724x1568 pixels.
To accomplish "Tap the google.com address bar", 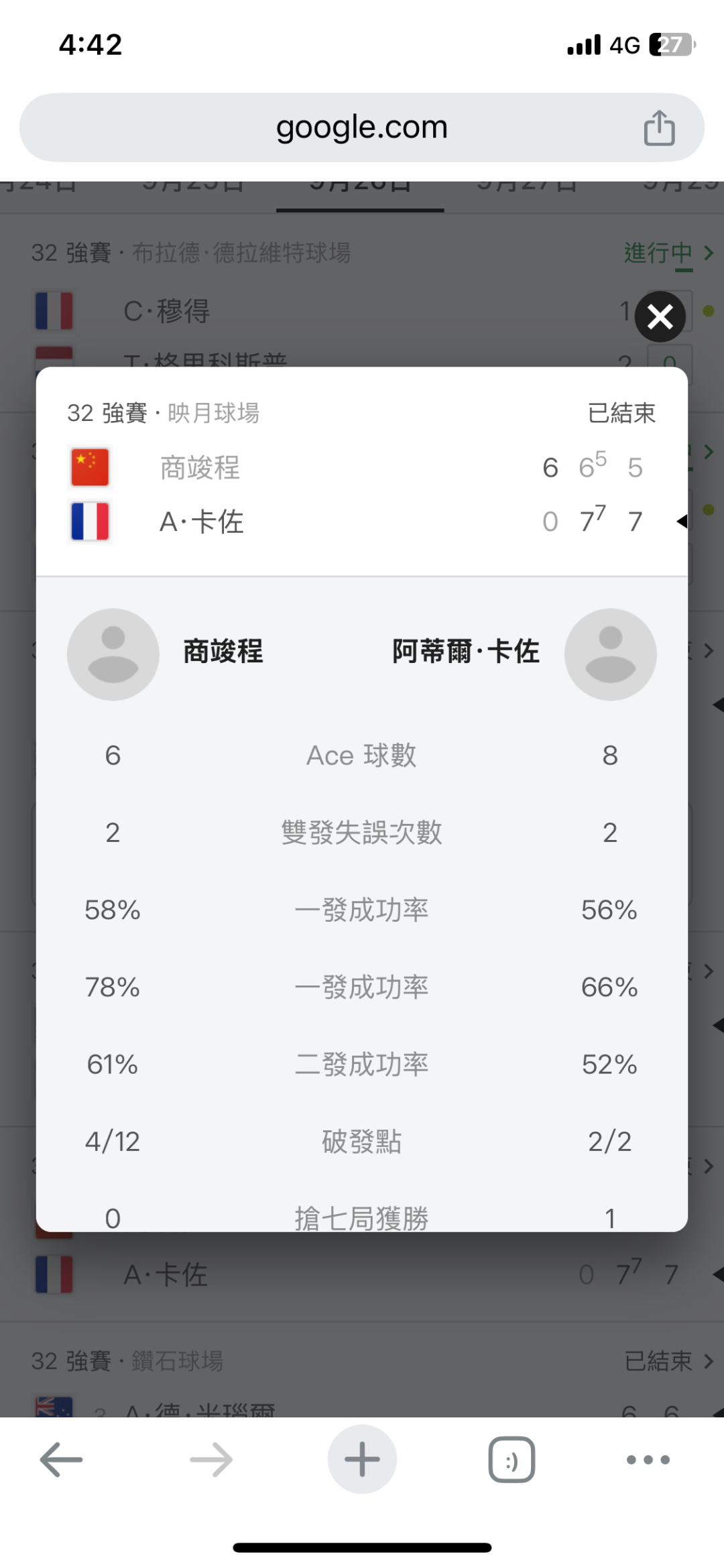I will pyautogui.click(x=362, y=127).
